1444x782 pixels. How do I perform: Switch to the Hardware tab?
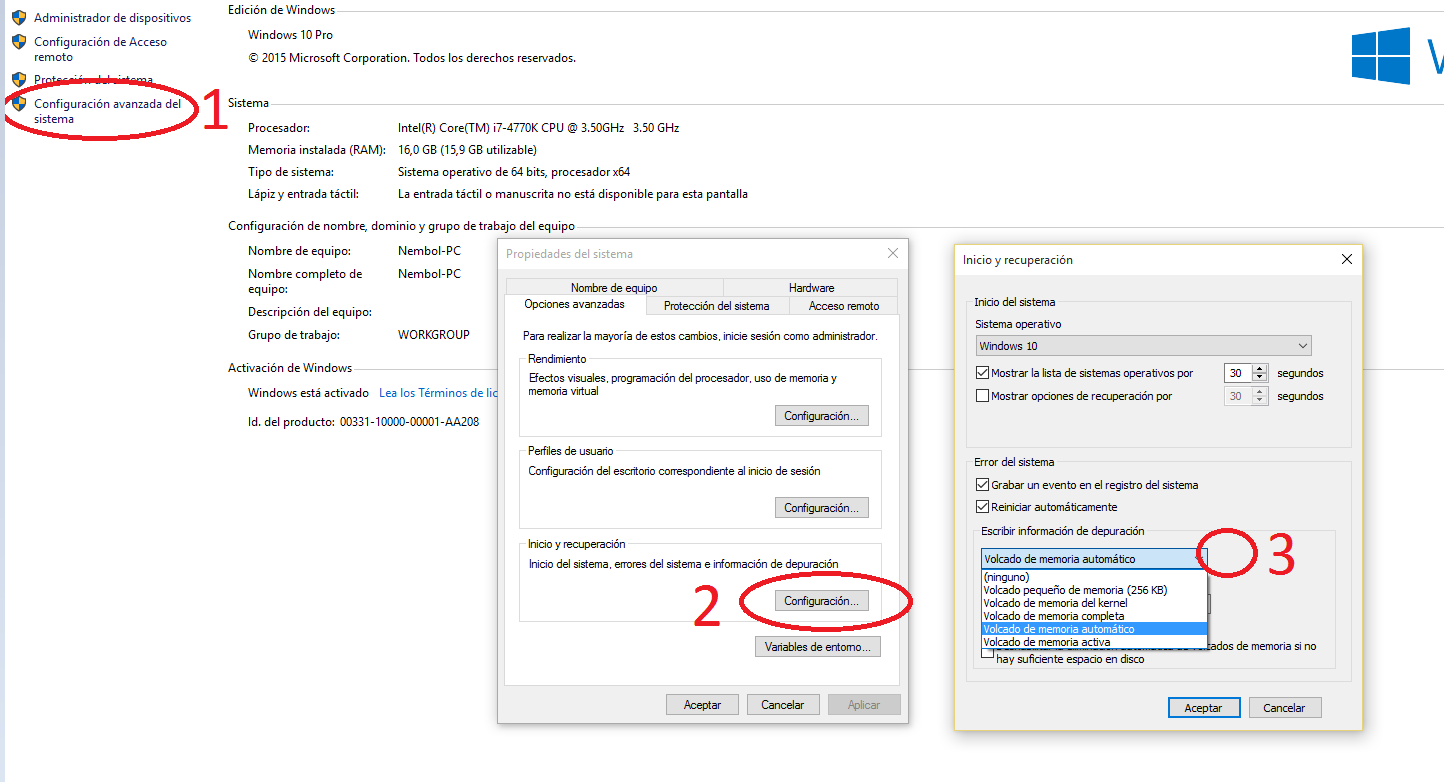tap(811, 288)
